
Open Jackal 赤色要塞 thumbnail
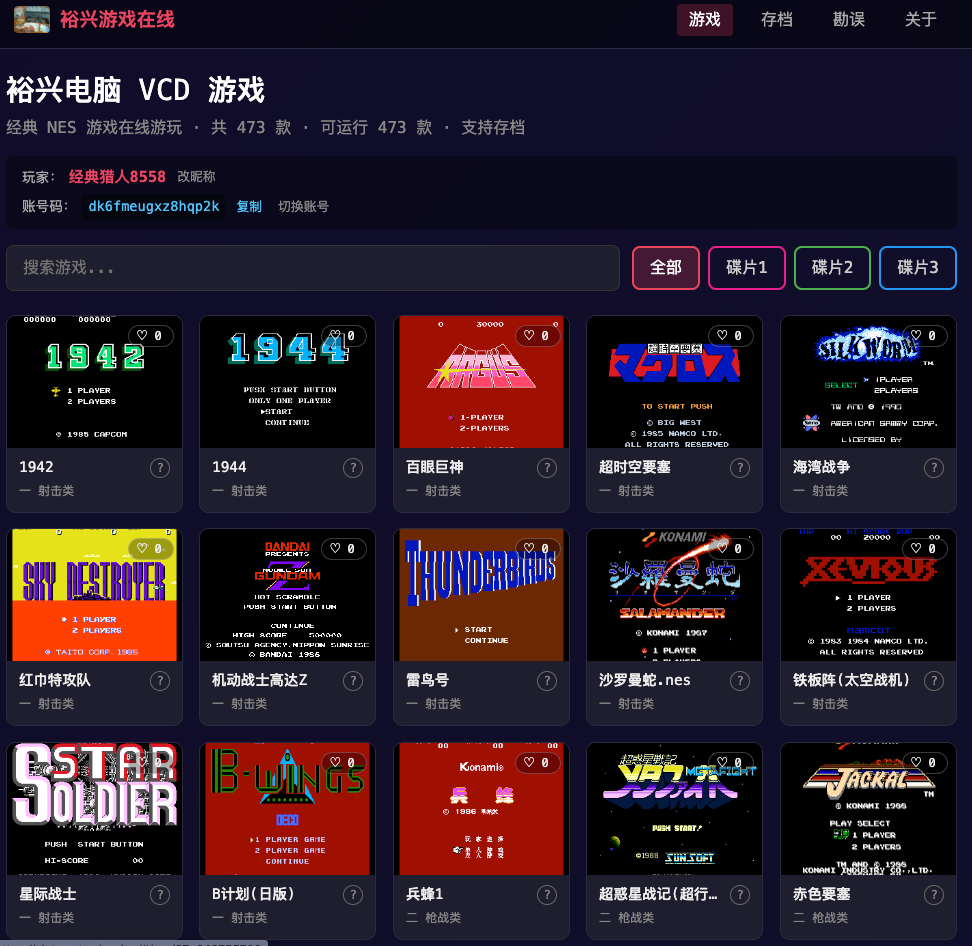point(868,809)
